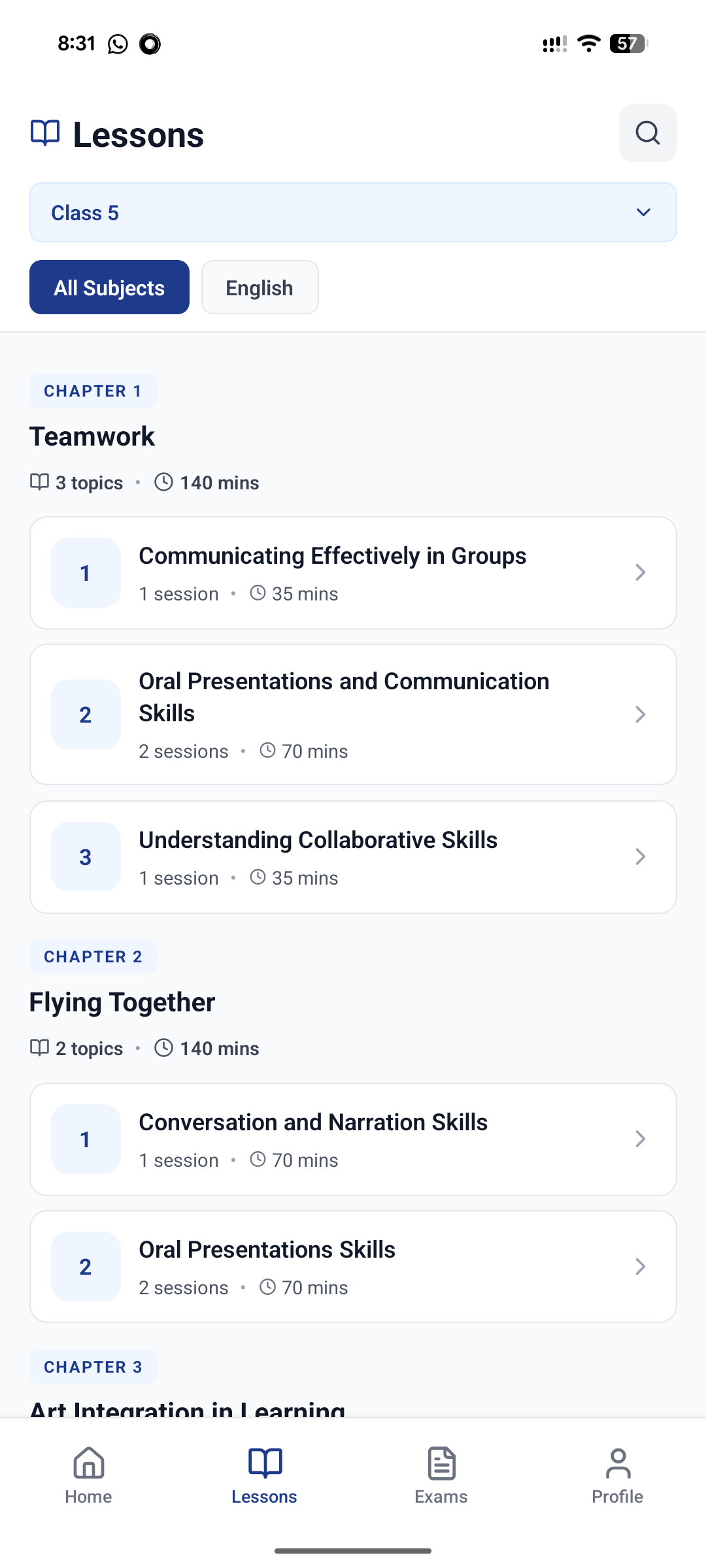Tap the Lessons book icon in bottom bar

(x=265, y=1463)
